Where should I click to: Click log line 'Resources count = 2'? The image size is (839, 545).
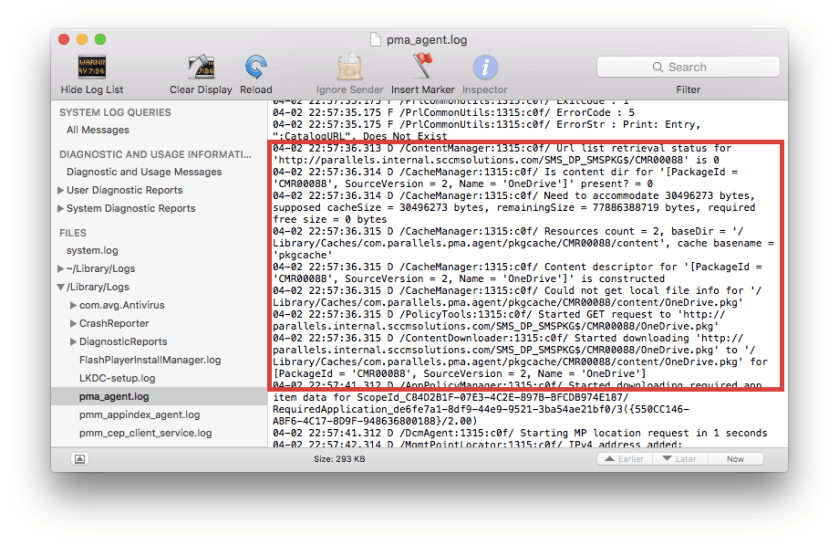point(523,243)
